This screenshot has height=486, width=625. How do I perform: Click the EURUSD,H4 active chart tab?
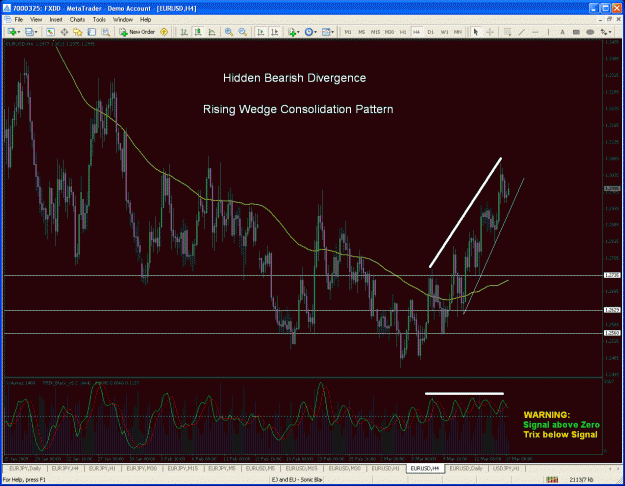pyautogui.click(x=425, y=468)
